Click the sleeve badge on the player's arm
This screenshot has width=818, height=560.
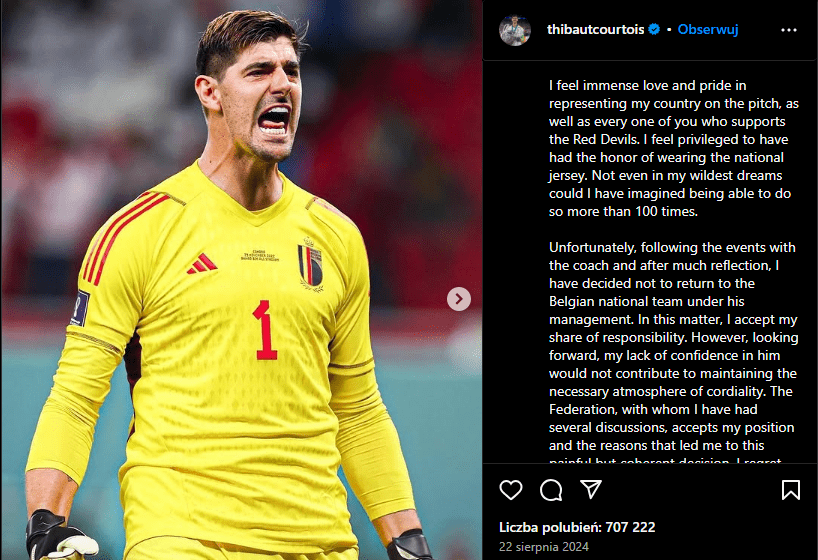pyautogui.click(x=80, y=308)
